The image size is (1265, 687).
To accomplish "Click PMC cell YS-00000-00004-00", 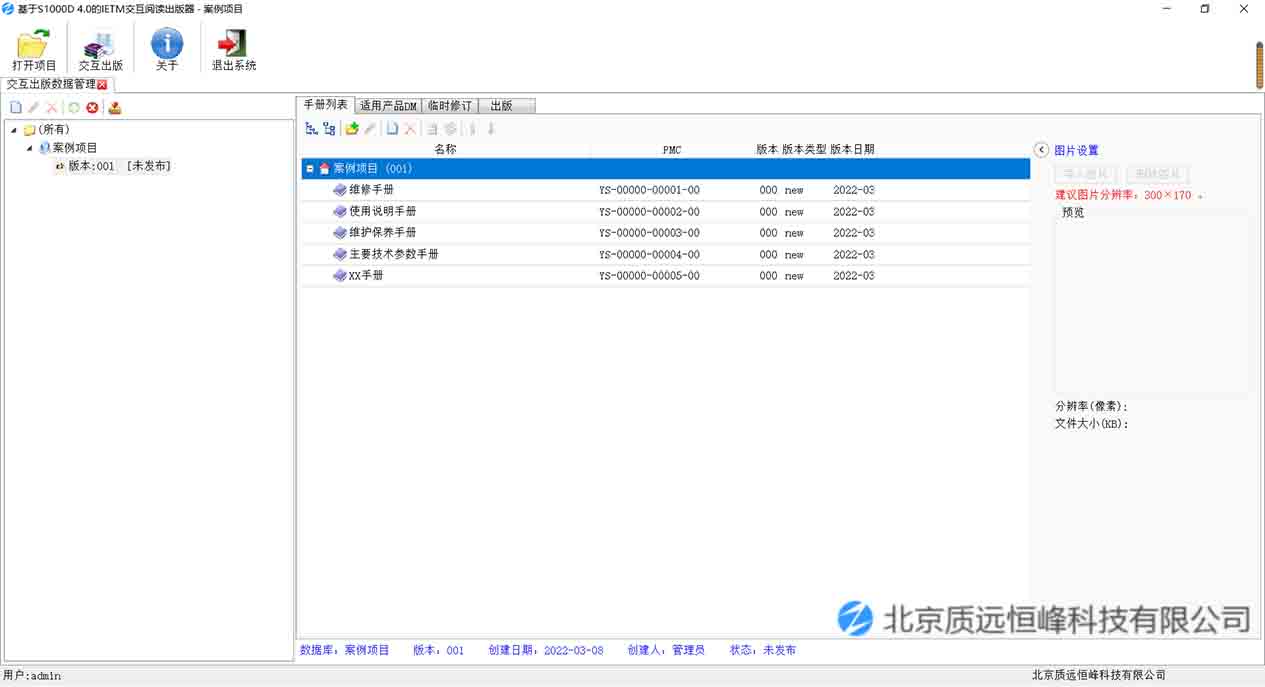I will pyautogui.click(x=649, y=255).
